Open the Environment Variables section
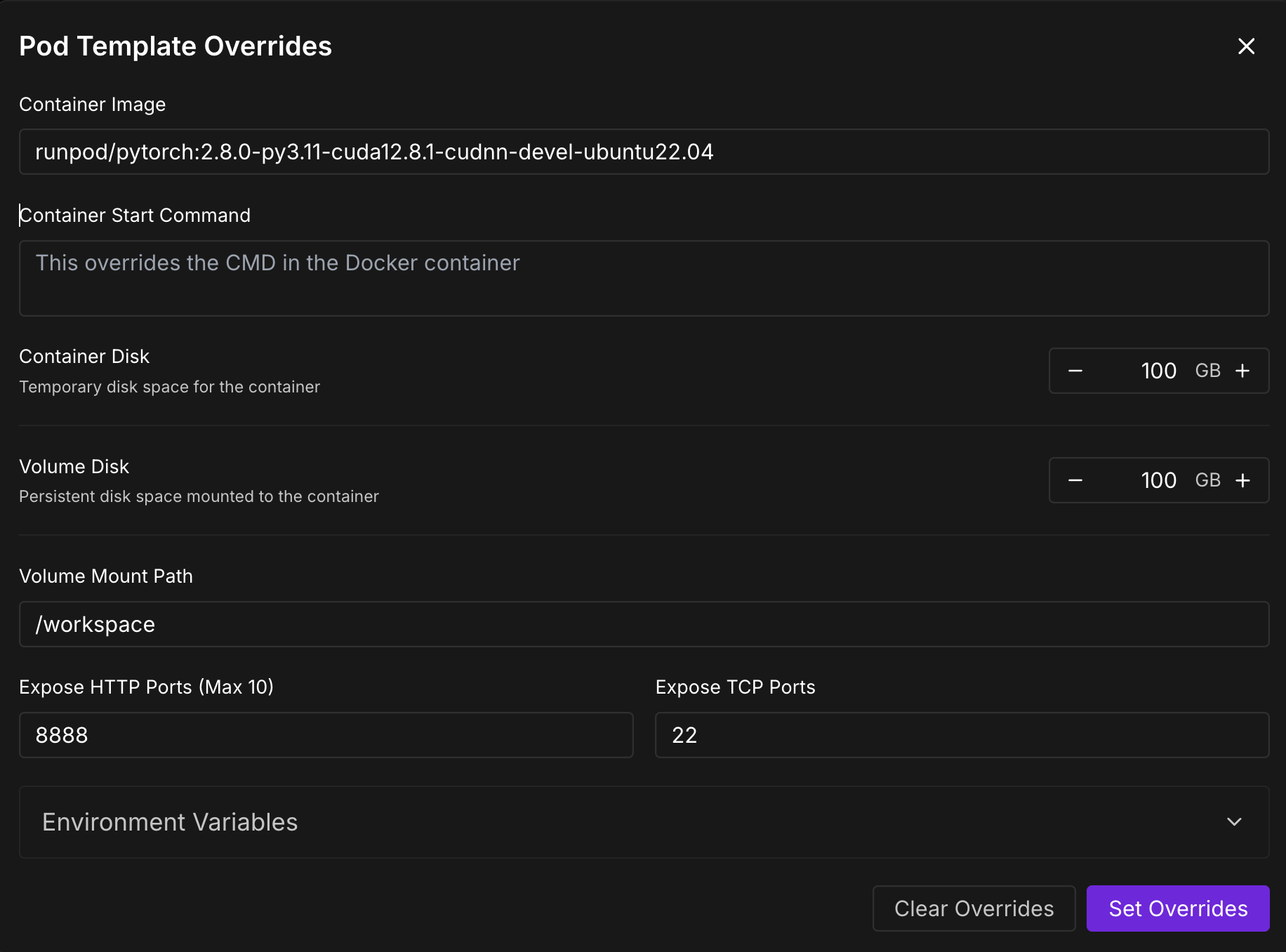 [x=644, y=821]
